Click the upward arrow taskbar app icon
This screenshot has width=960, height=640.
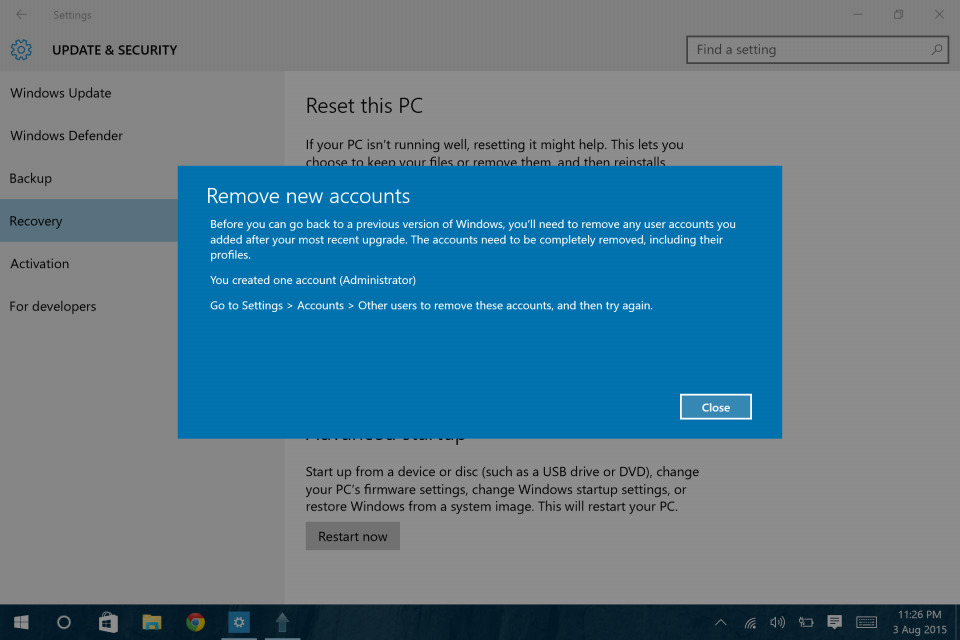(x=282, y=622)
